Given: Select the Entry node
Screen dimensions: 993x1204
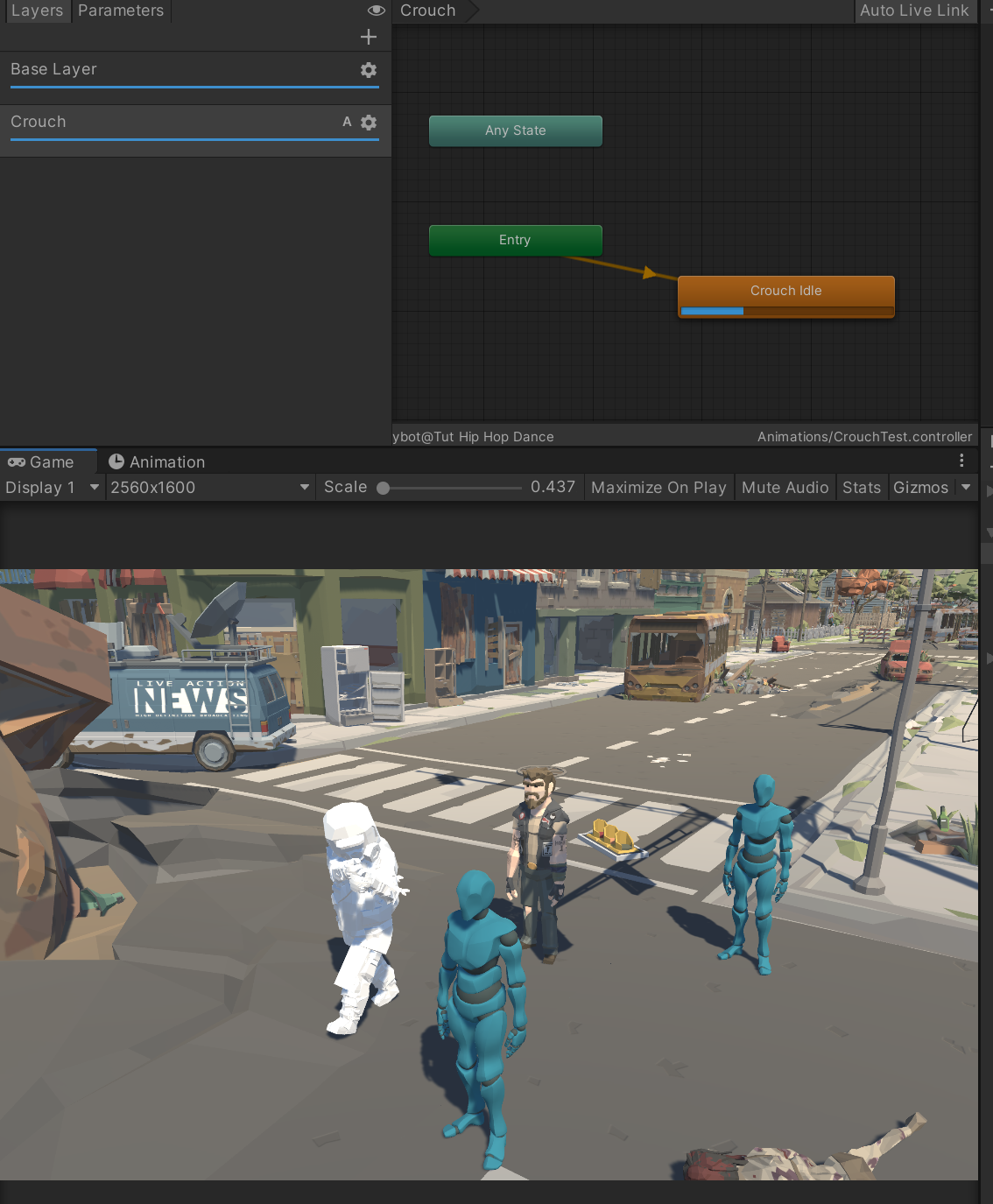Looking at the screenshot, I should (x=516, y=240).
